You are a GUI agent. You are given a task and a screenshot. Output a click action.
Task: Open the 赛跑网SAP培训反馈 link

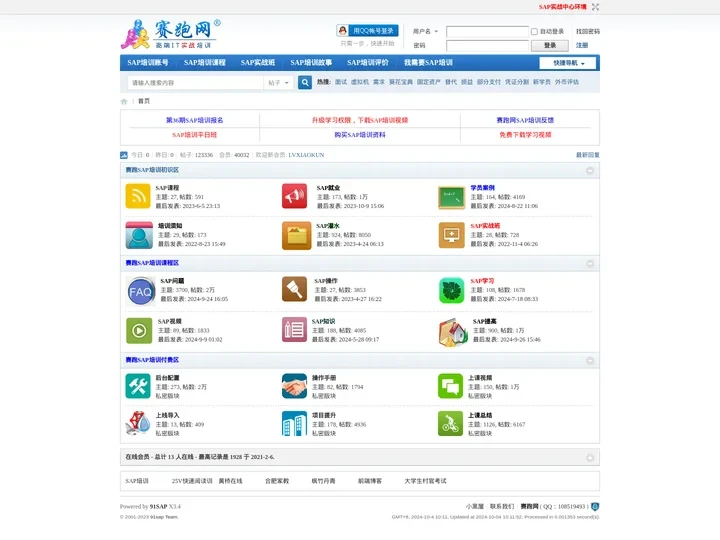click(x=525, y=120)
